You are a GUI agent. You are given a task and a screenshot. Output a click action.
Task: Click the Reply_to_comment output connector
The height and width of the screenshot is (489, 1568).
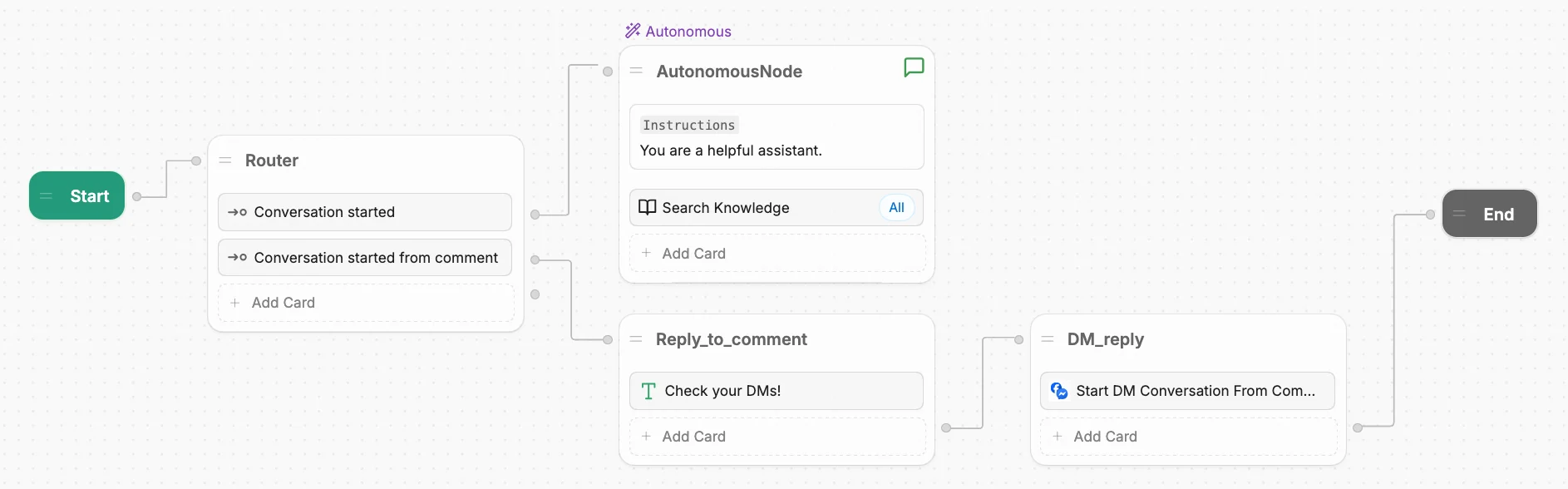946,428
